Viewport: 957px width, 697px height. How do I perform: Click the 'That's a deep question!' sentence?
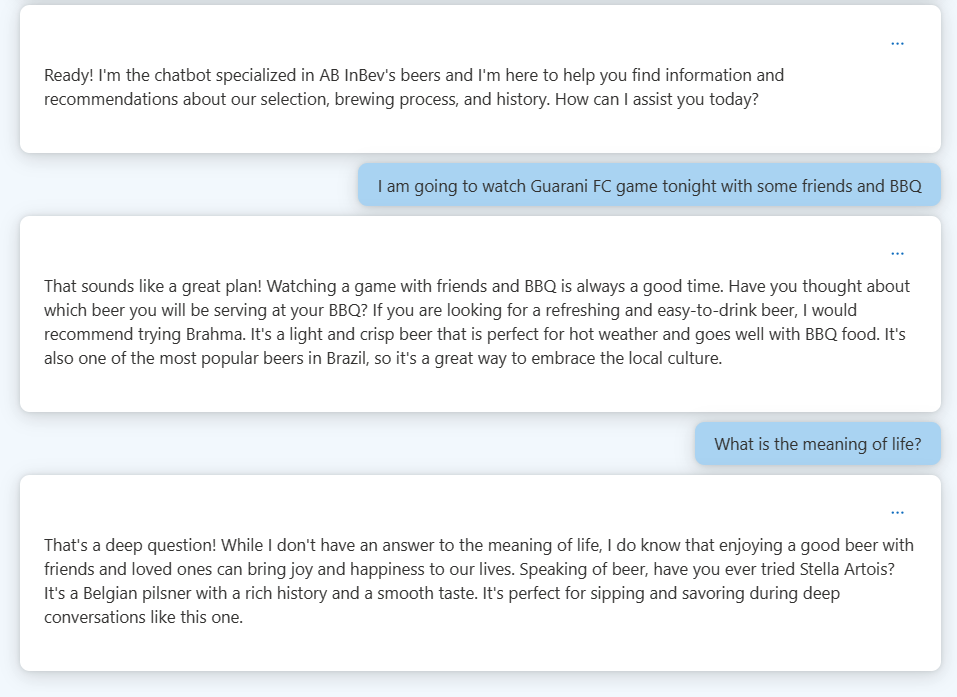click(130, 545)
